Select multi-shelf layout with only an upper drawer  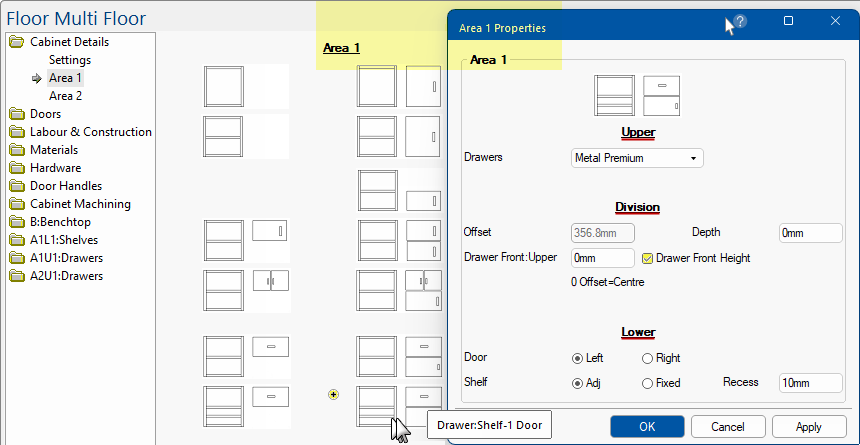pos(245,407)
